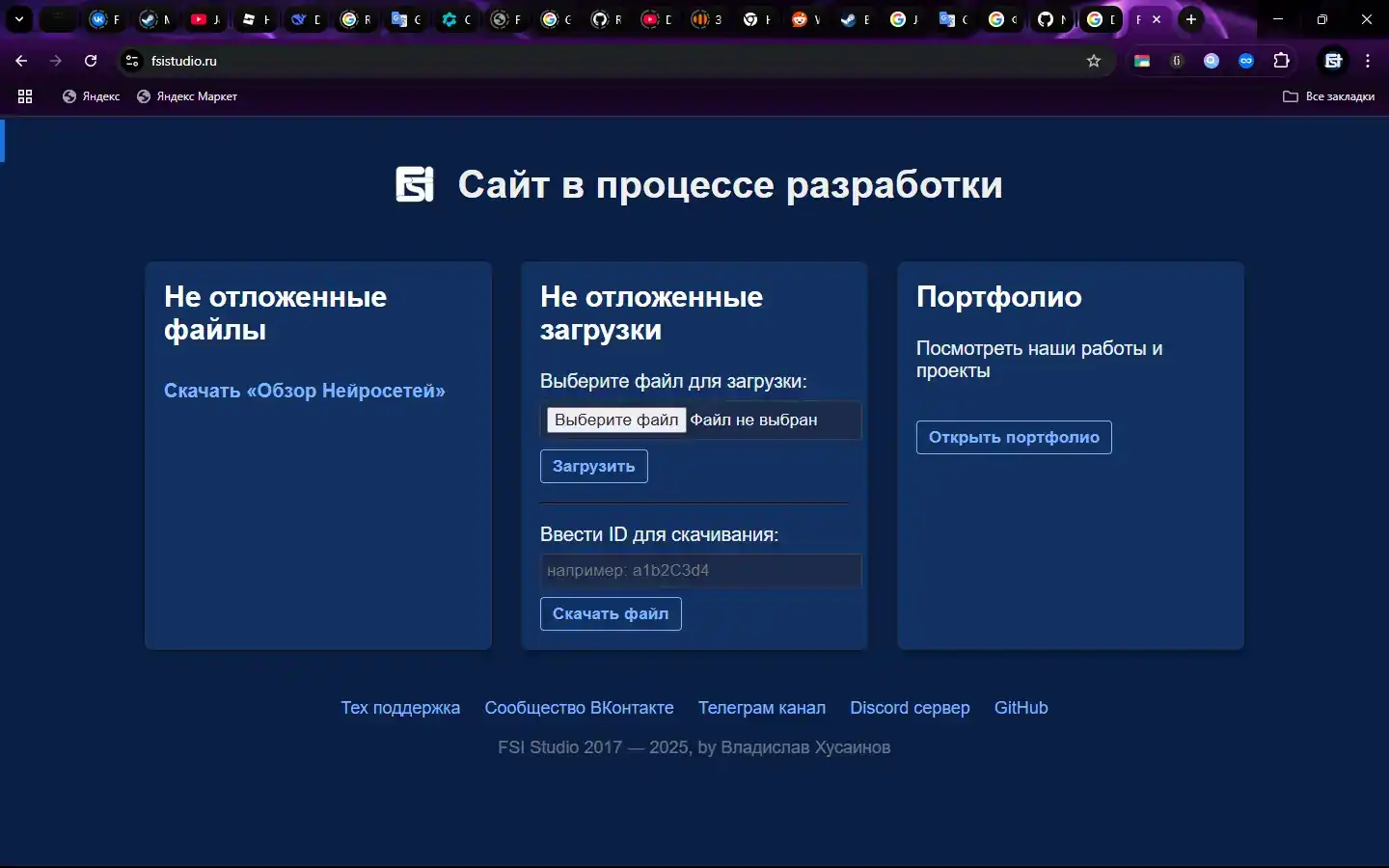Click Открыть портфолио button
Viewport: 1389px width, 868px height.
tap(1014, 437)
